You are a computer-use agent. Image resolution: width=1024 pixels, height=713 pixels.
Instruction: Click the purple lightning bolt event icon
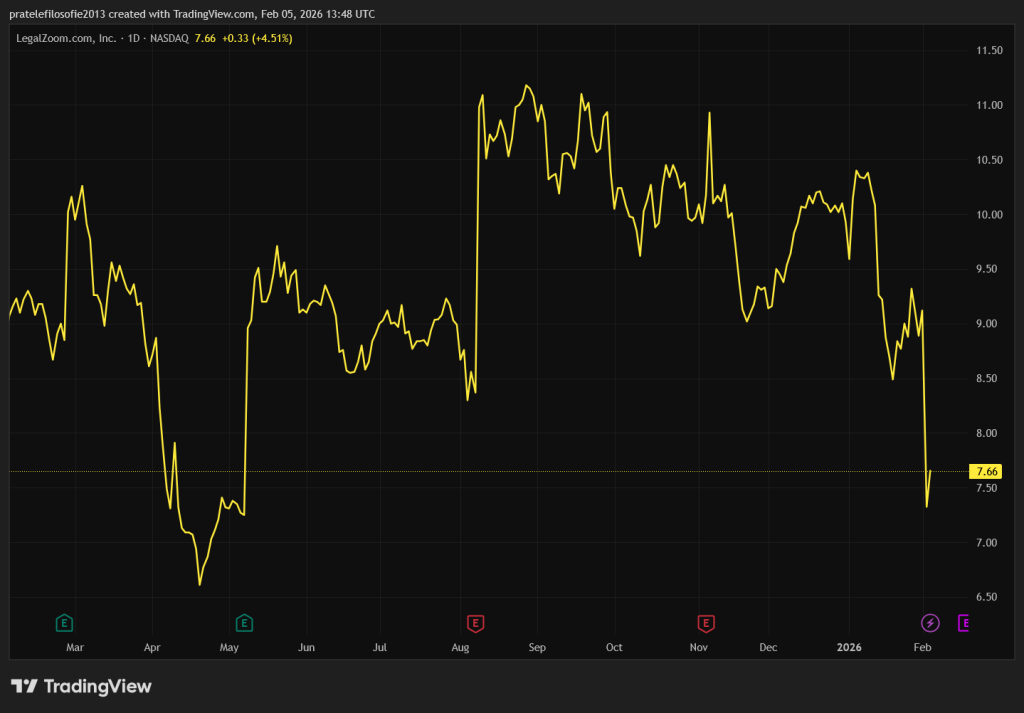point(930,624)
